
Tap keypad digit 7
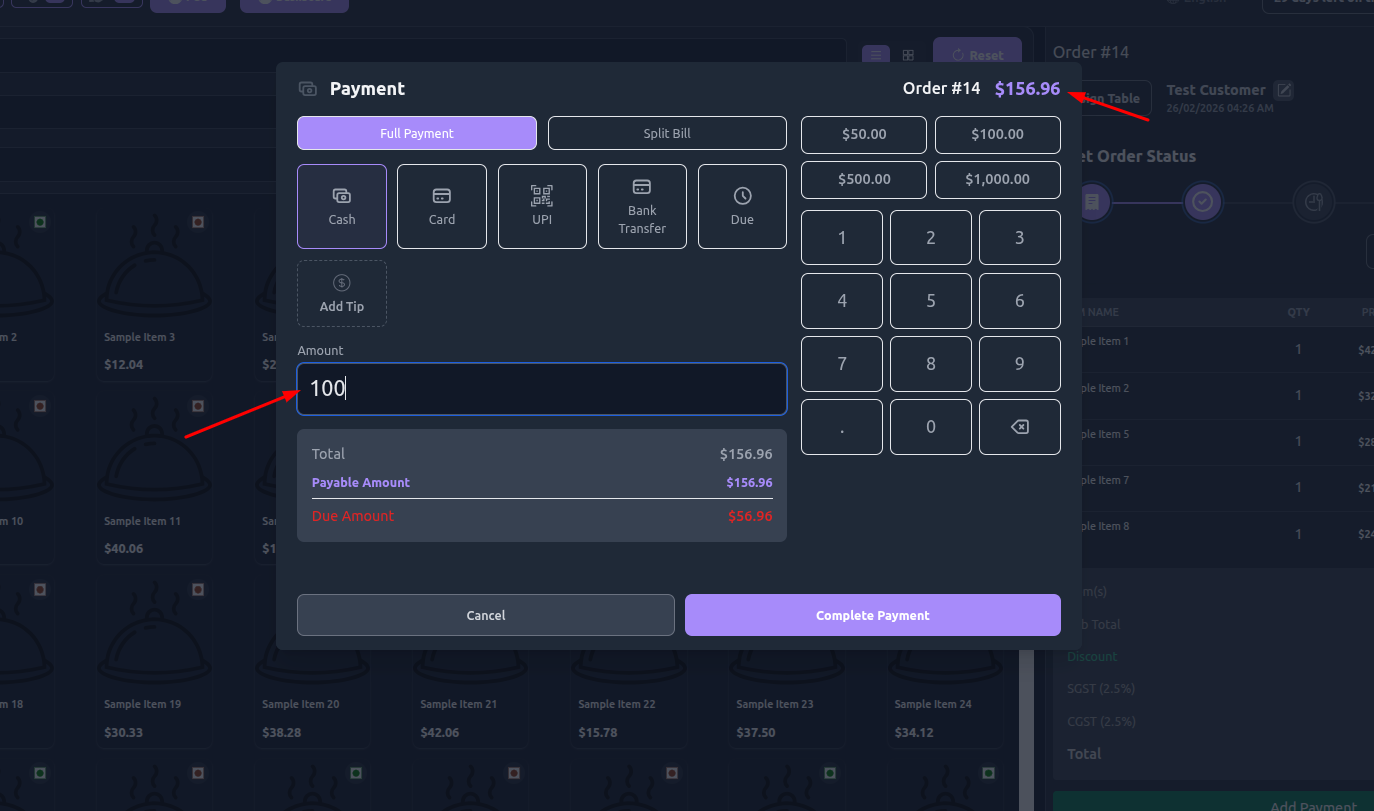[842, 364]
